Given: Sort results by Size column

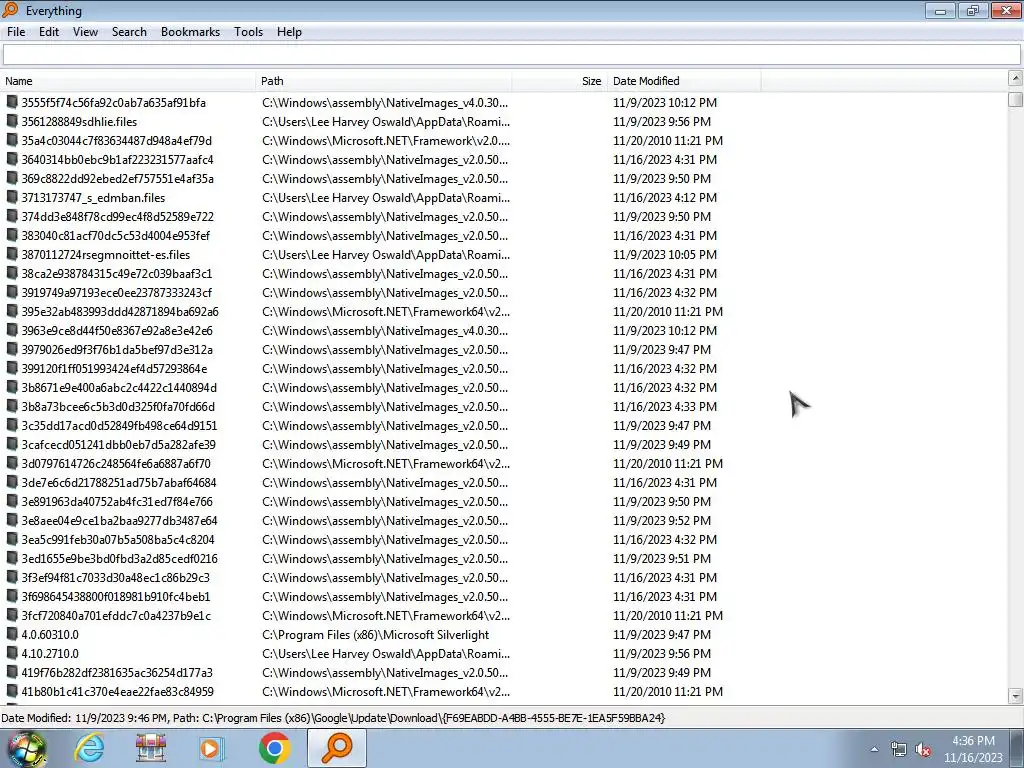Looking at the screenshot, I should tap(560, 81).
